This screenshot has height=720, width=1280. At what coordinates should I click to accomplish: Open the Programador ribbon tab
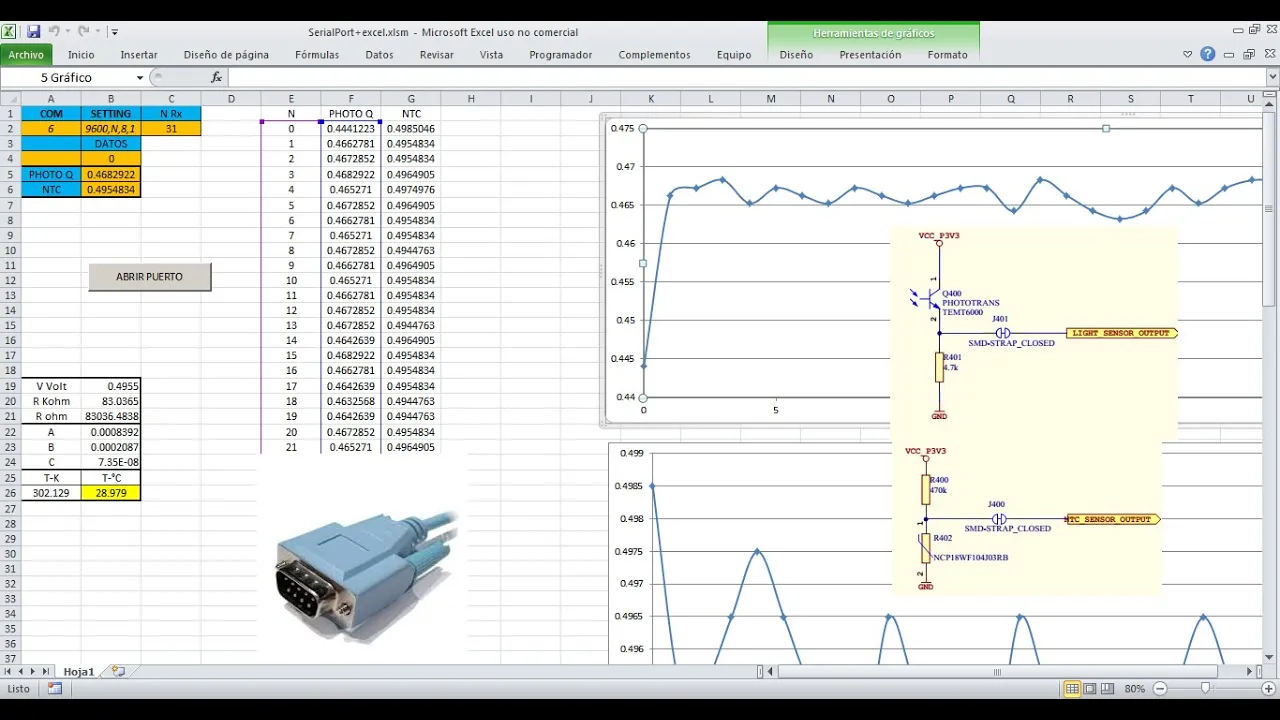(561, 55)
